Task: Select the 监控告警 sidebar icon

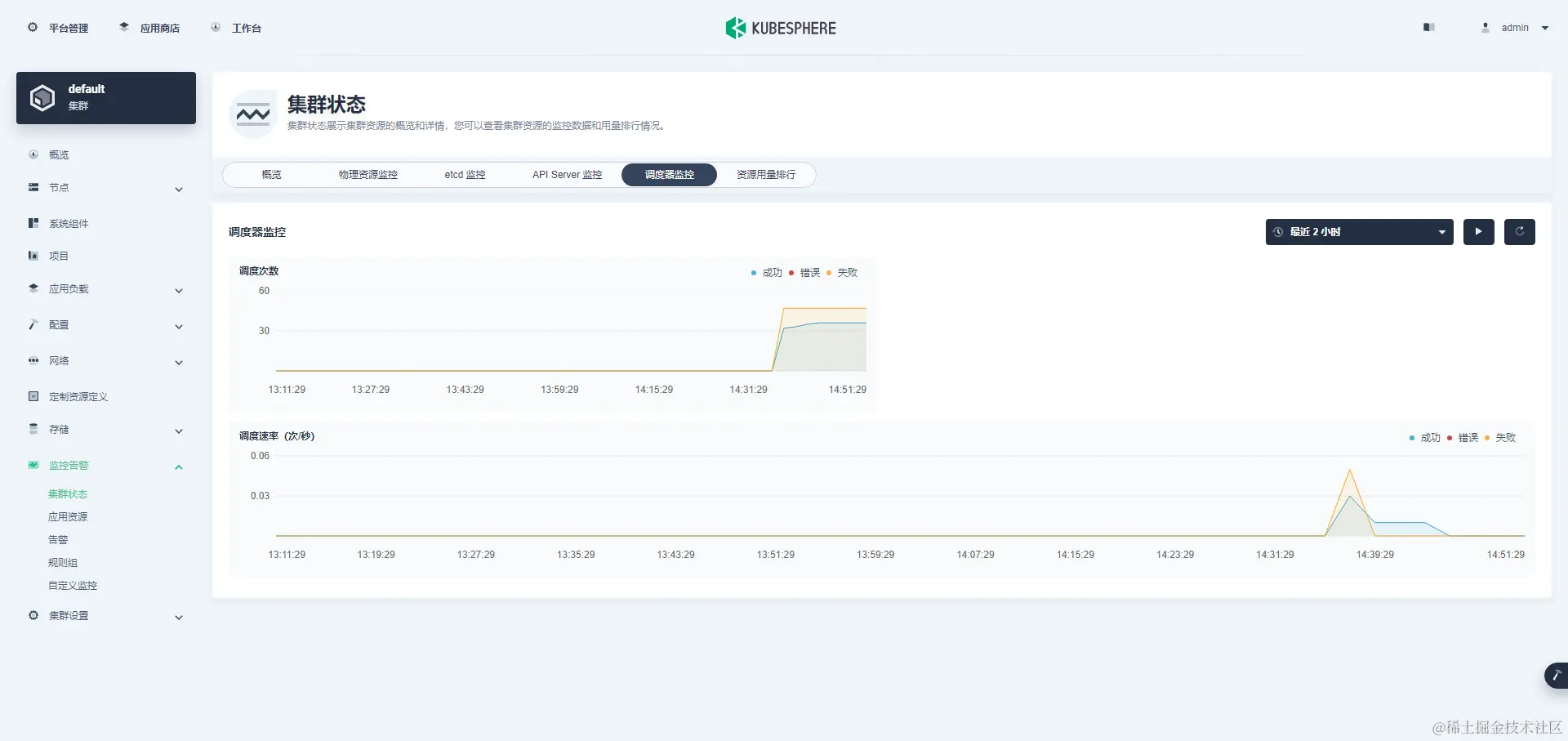Action: pos(33,465)
